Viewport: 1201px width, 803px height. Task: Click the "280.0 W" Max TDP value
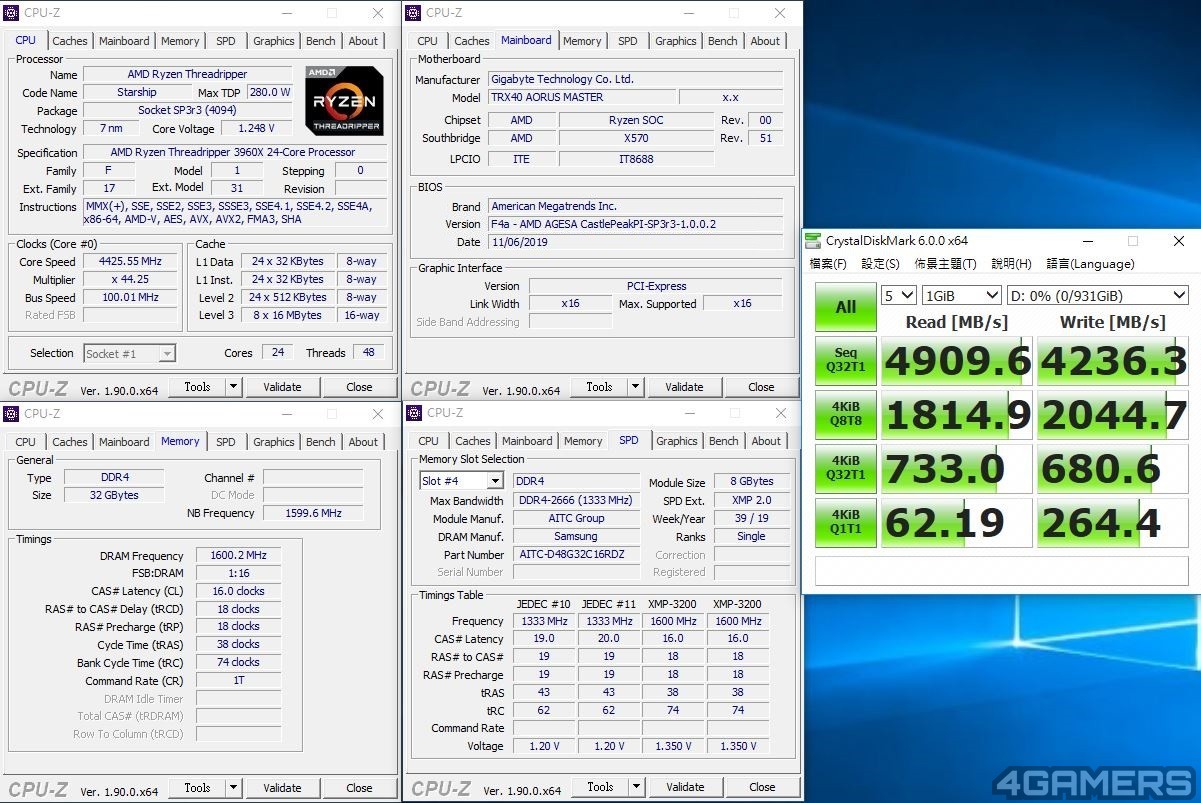(270, 92)
